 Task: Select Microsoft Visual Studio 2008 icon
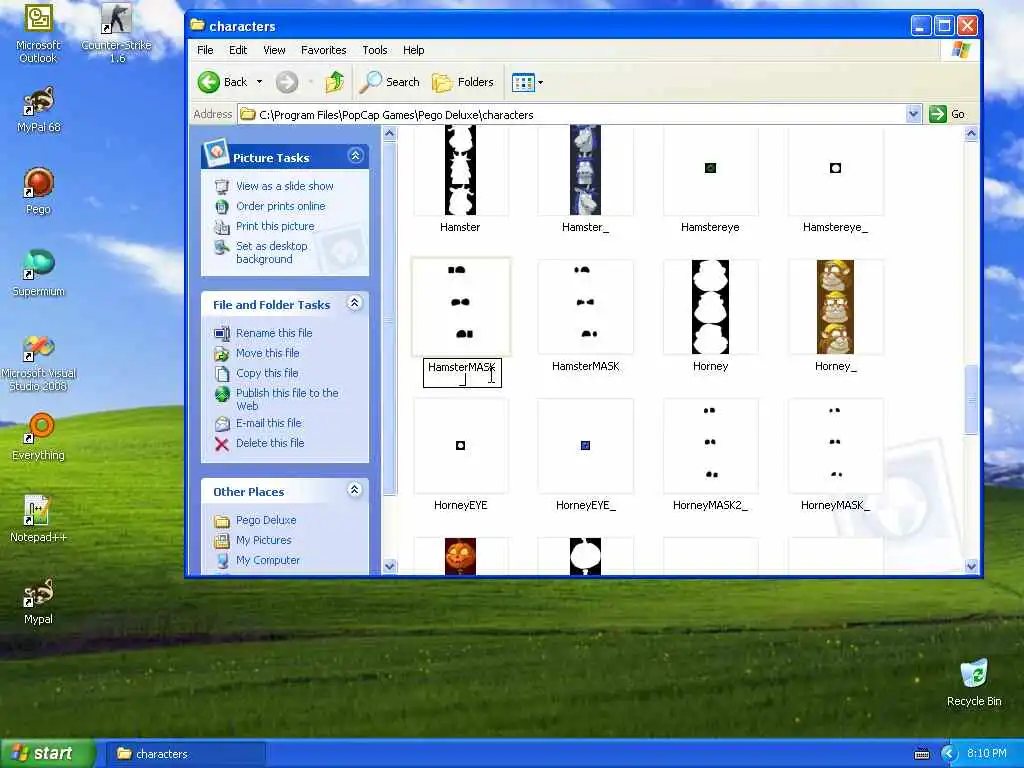point(38,363)
